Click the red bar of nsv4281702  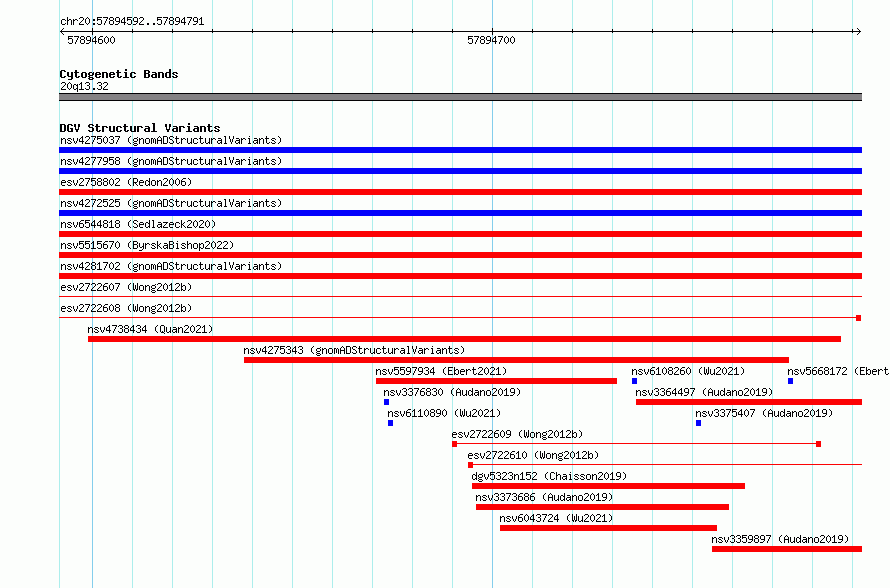pyautogui.click(x=460, y=276)
